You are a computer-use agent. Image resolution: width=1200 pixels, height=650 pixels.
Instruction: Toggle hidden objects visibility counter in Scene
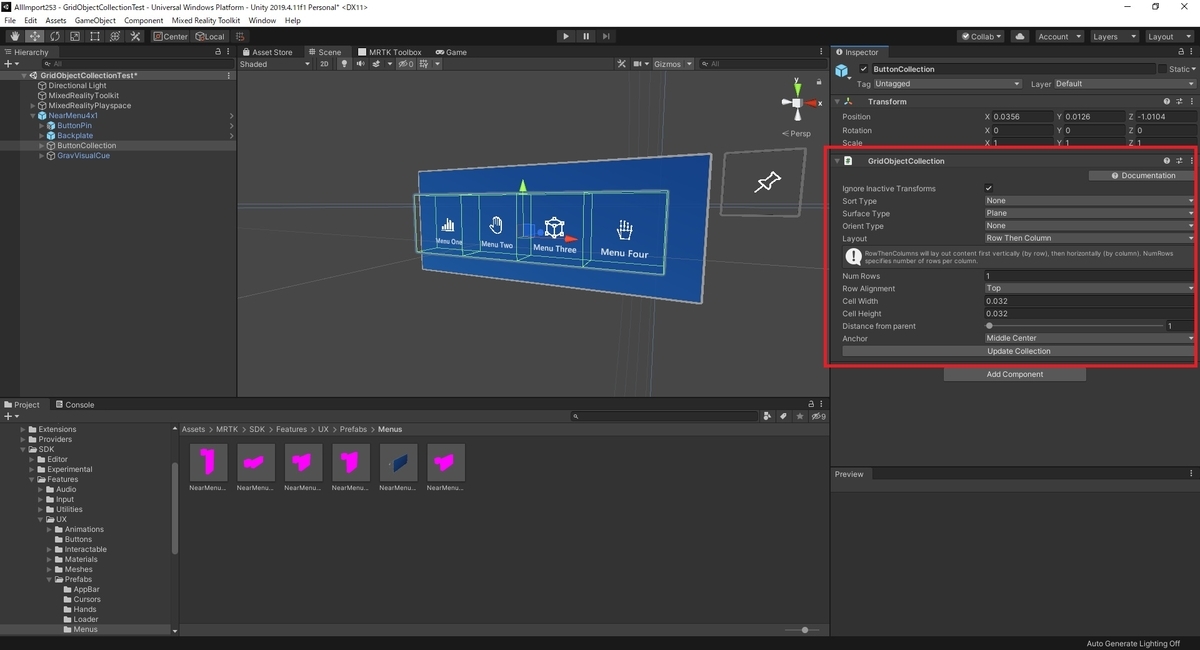point(405,64)
